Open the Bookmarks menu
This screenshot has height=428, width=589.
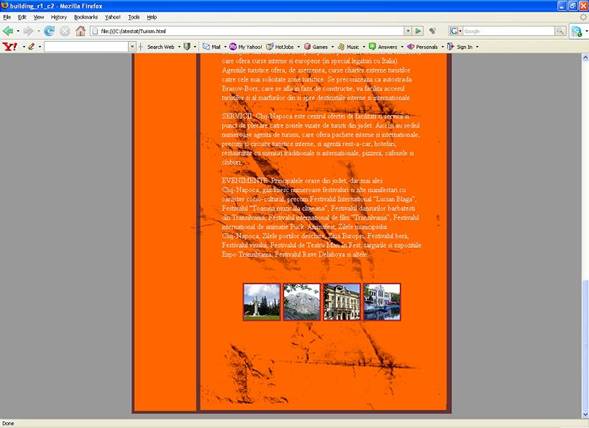click(86, 17)
